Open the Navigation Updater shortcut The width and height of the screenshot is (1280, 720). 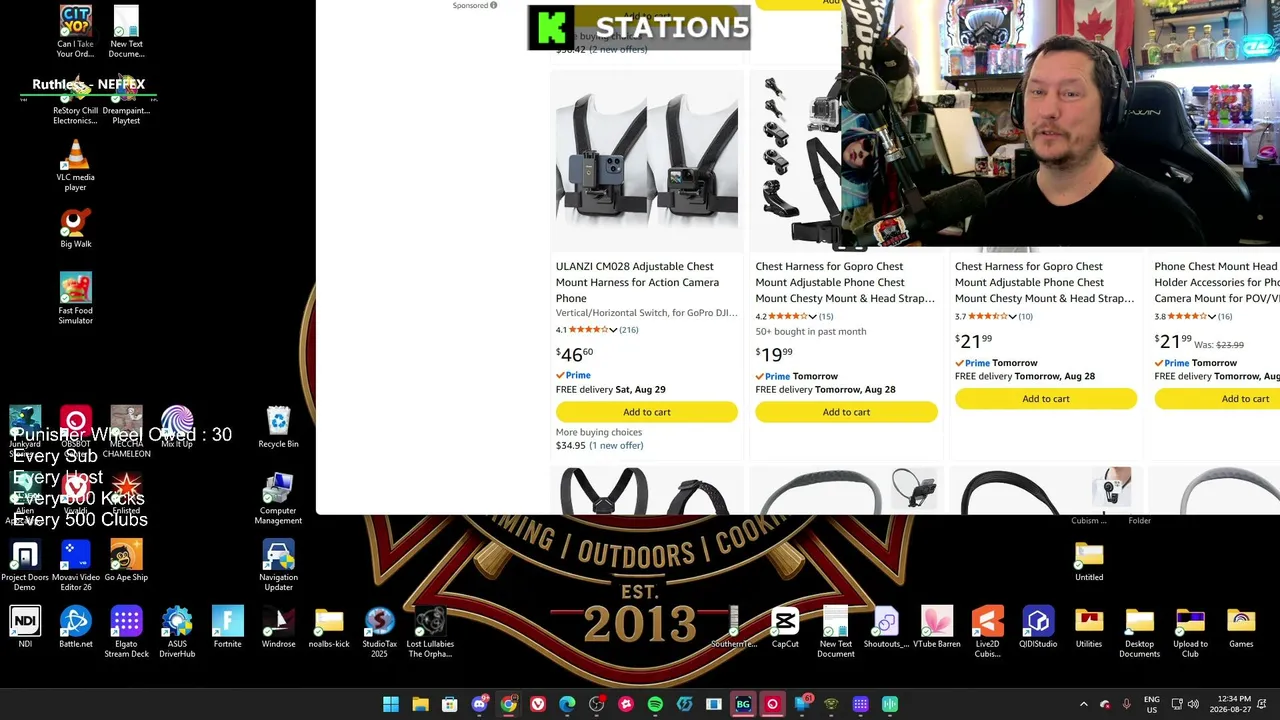pyautogui.click(x=278, y=566)
